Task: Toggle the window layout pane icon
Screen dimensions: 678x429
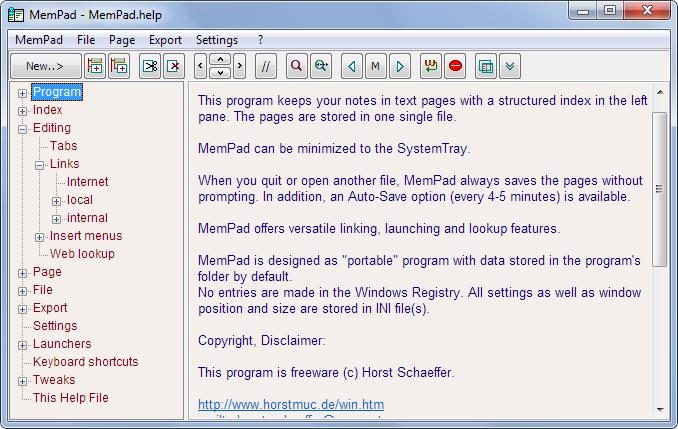Action: (x=486, y=66)
